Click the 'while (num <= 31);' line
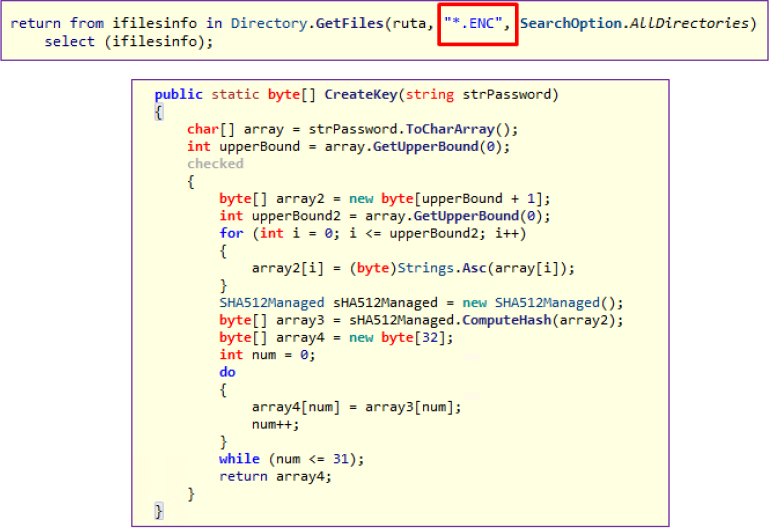 point(291,459)
